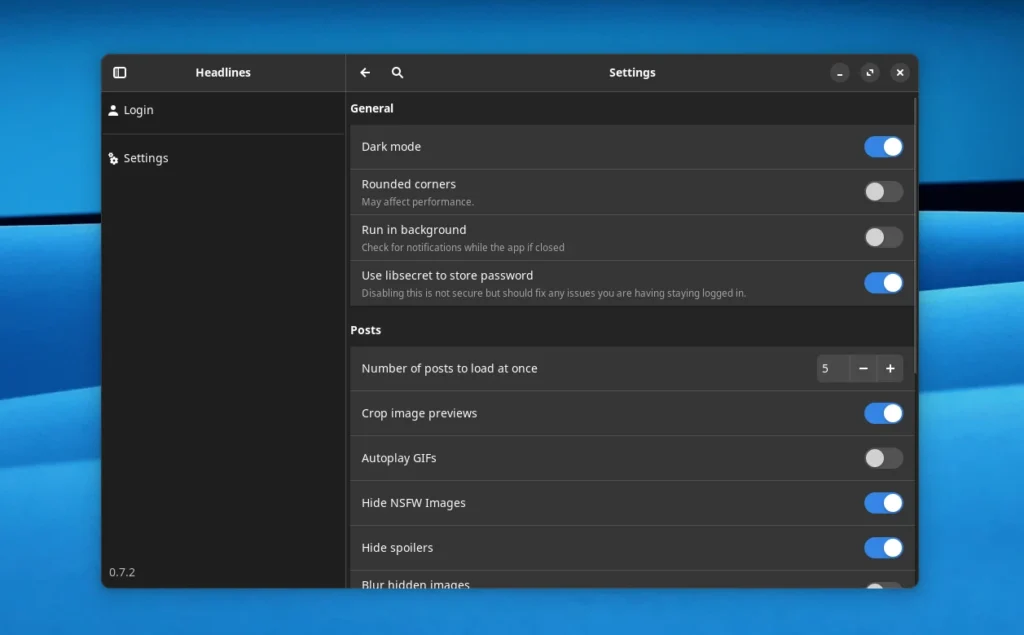Enable Autoplay GIFs switch

pos(883,458)
